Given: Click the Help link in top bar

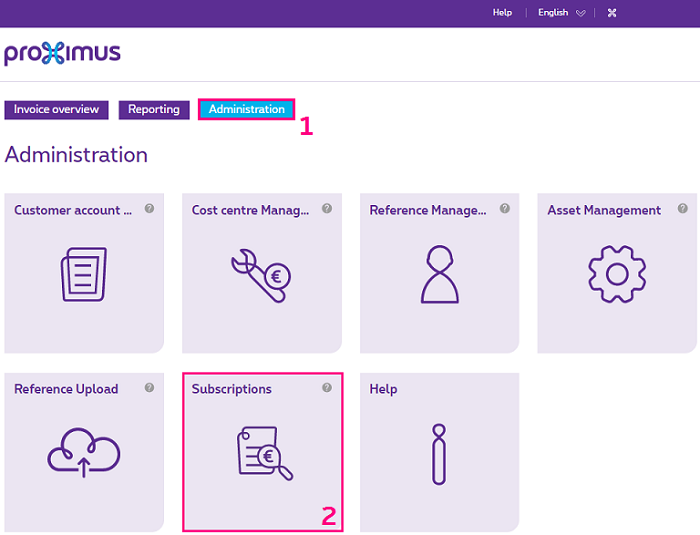Looking at the screenshot, I should 502,13.
